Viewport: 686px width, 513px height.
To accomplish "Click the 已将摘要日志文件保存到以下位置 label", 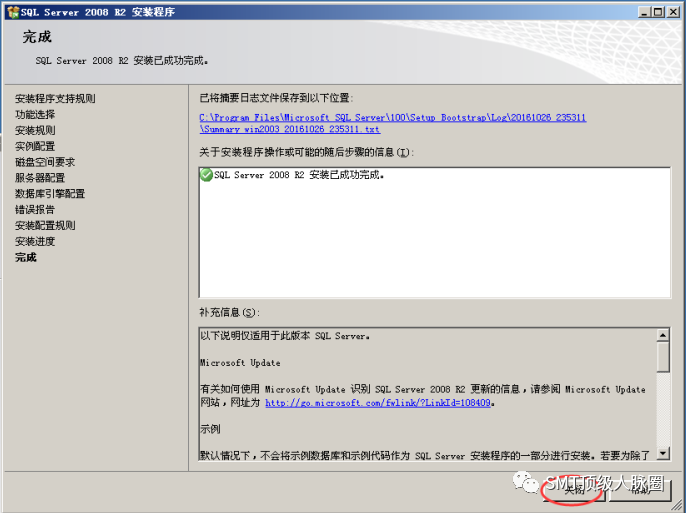I will click(276, 98).
